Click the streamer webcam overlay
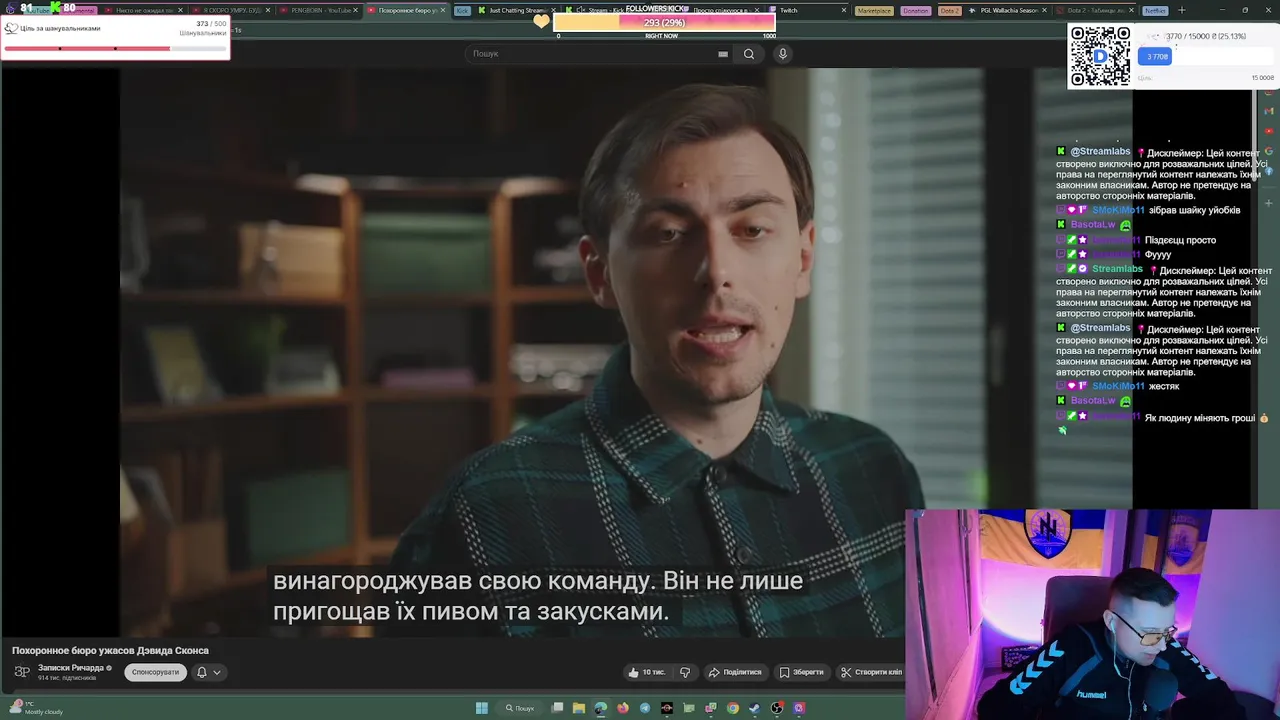This screenshot has width=1280, height=720. pos(1092,615)
